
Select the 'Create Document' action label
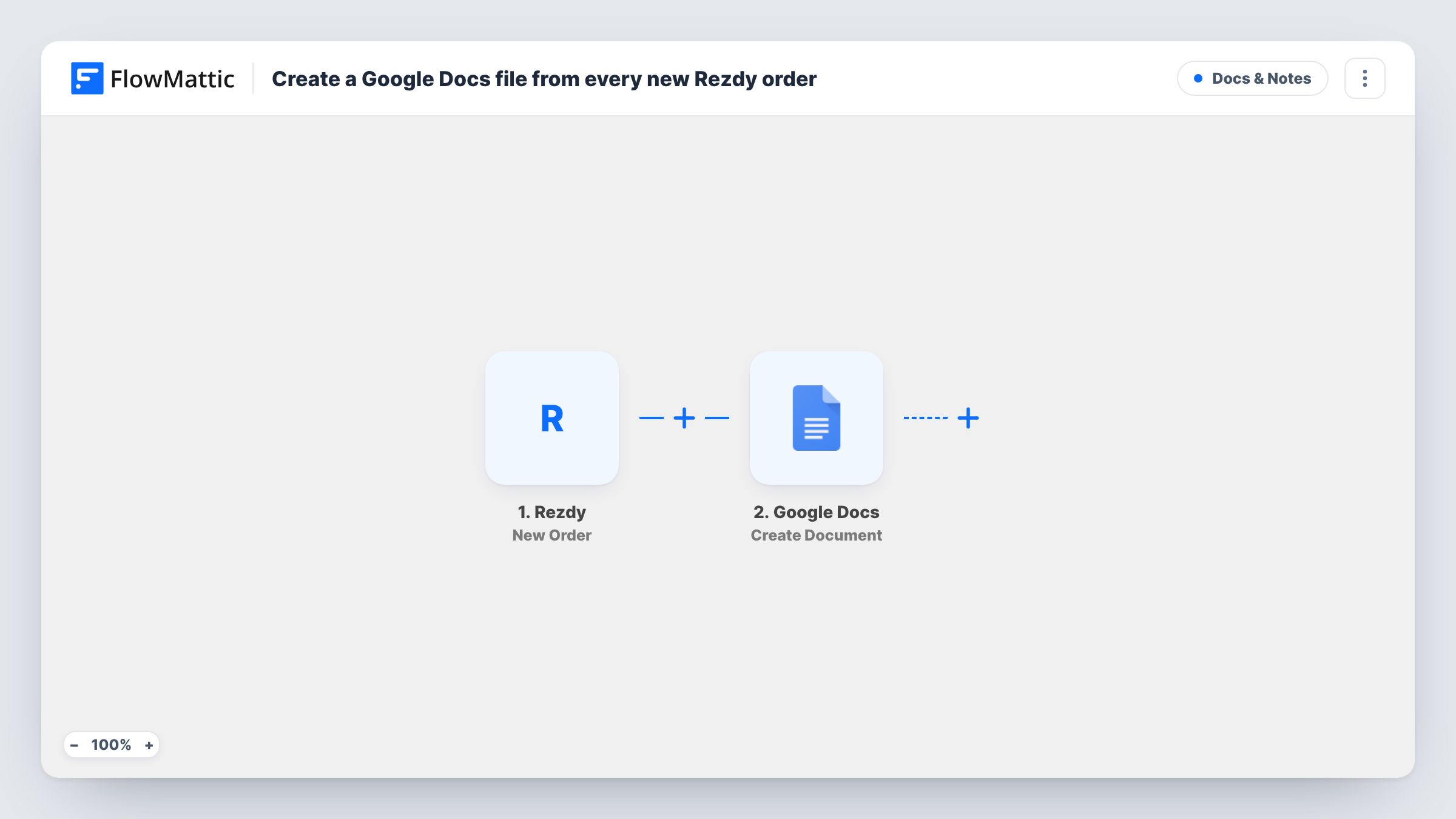(816, 535)
